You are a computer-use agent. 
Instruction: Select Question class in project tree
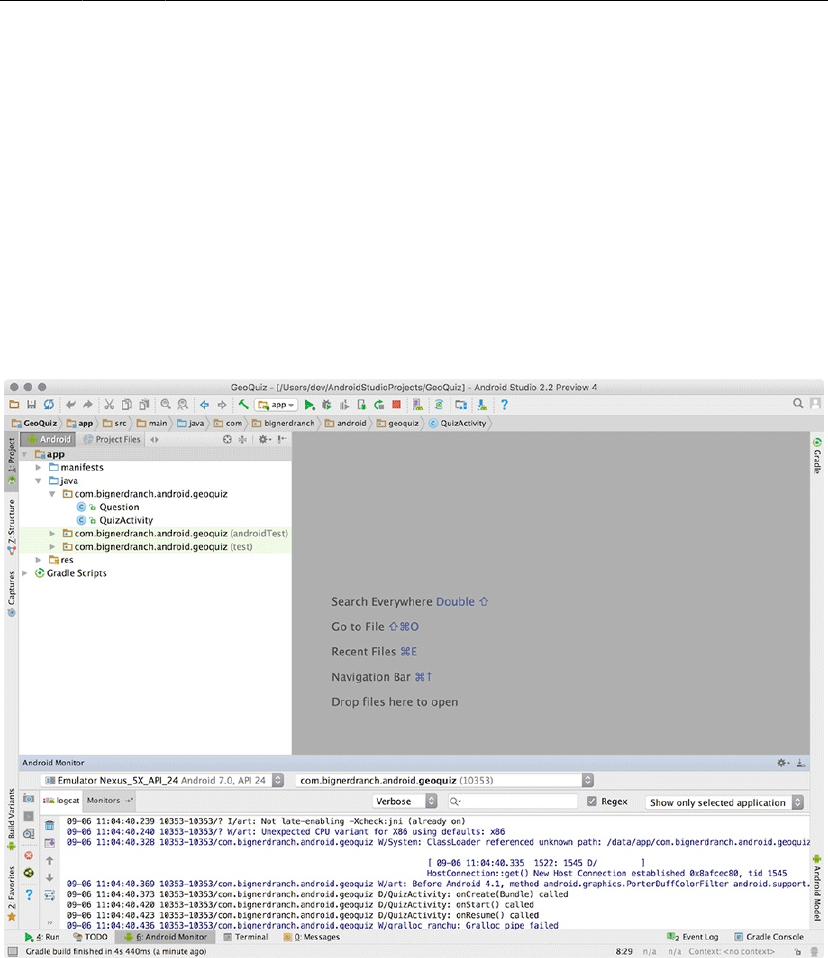pyautogui.click(x=119, y=507)
